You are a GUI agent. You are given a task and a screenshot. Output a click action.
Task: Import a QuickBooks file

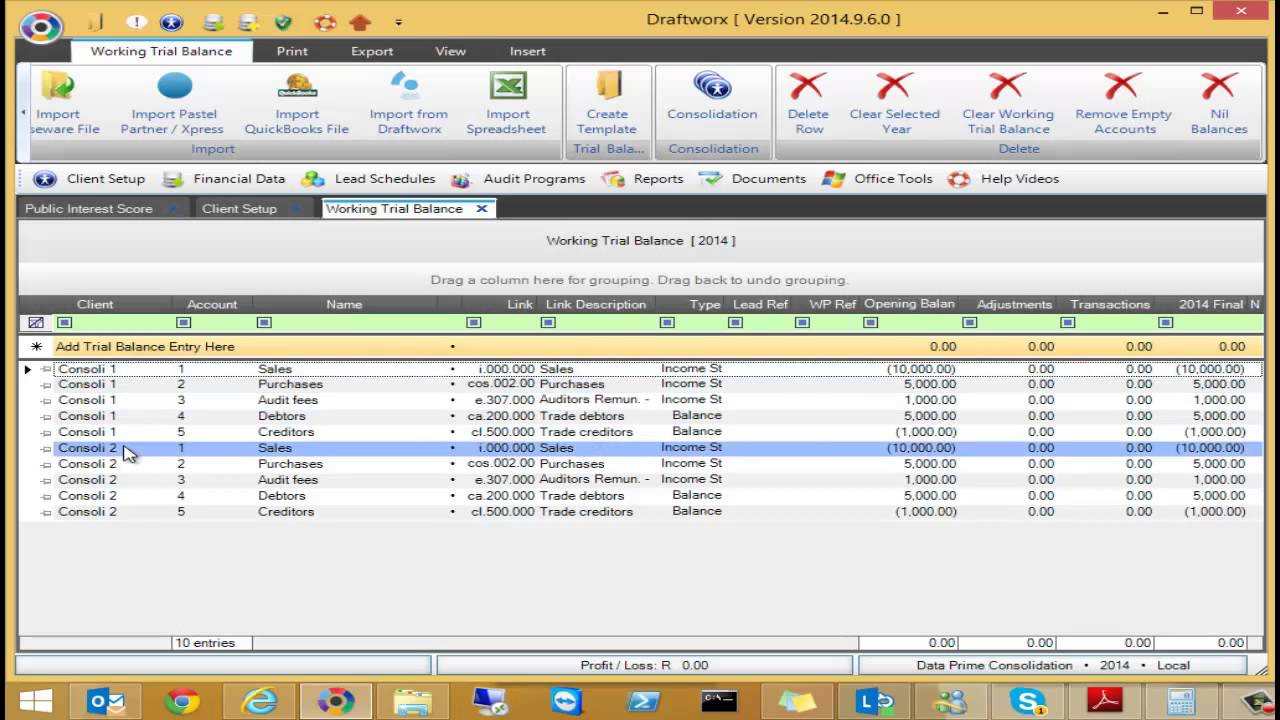[x=297, y=103]
